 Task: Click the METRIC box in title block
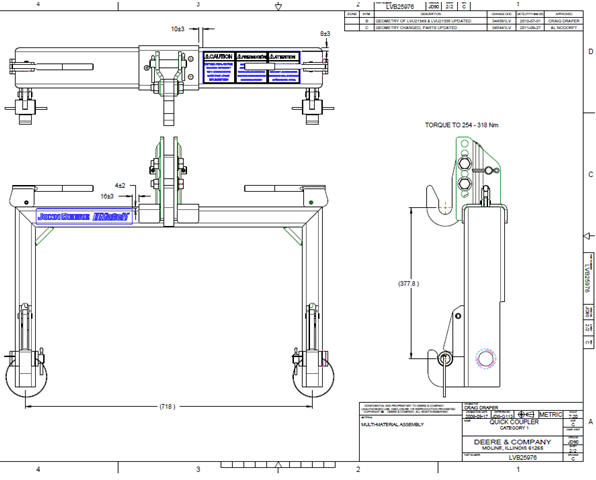point(550,414)
